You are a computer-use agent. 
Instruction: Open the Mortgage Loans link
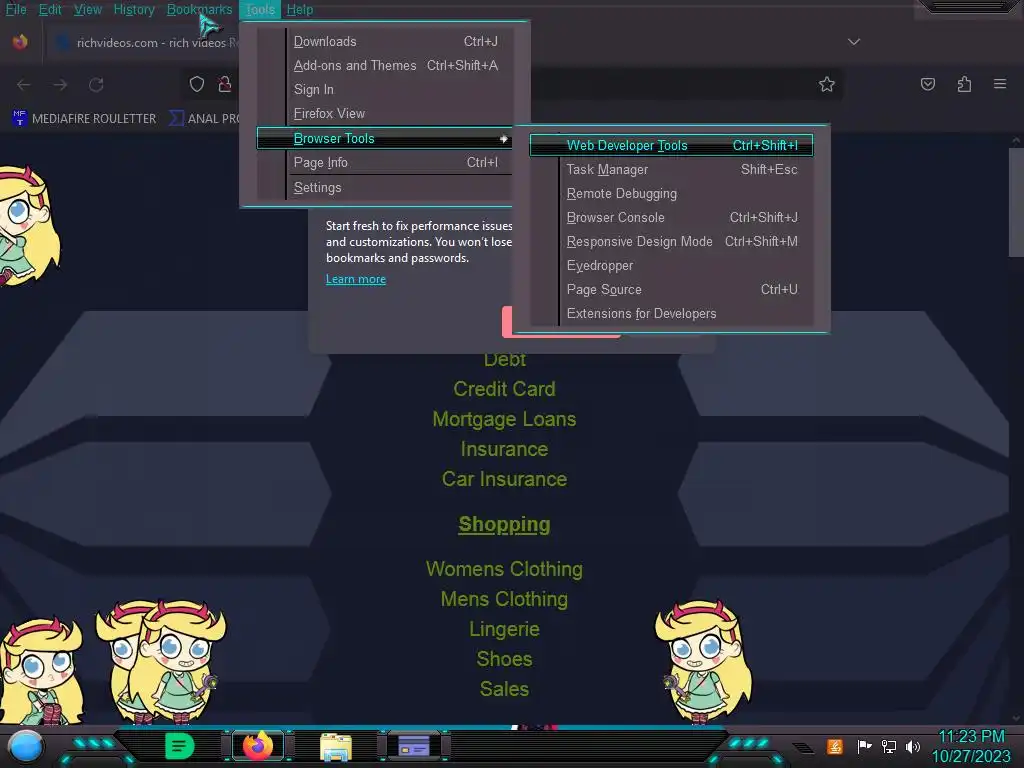coord(504,419)
